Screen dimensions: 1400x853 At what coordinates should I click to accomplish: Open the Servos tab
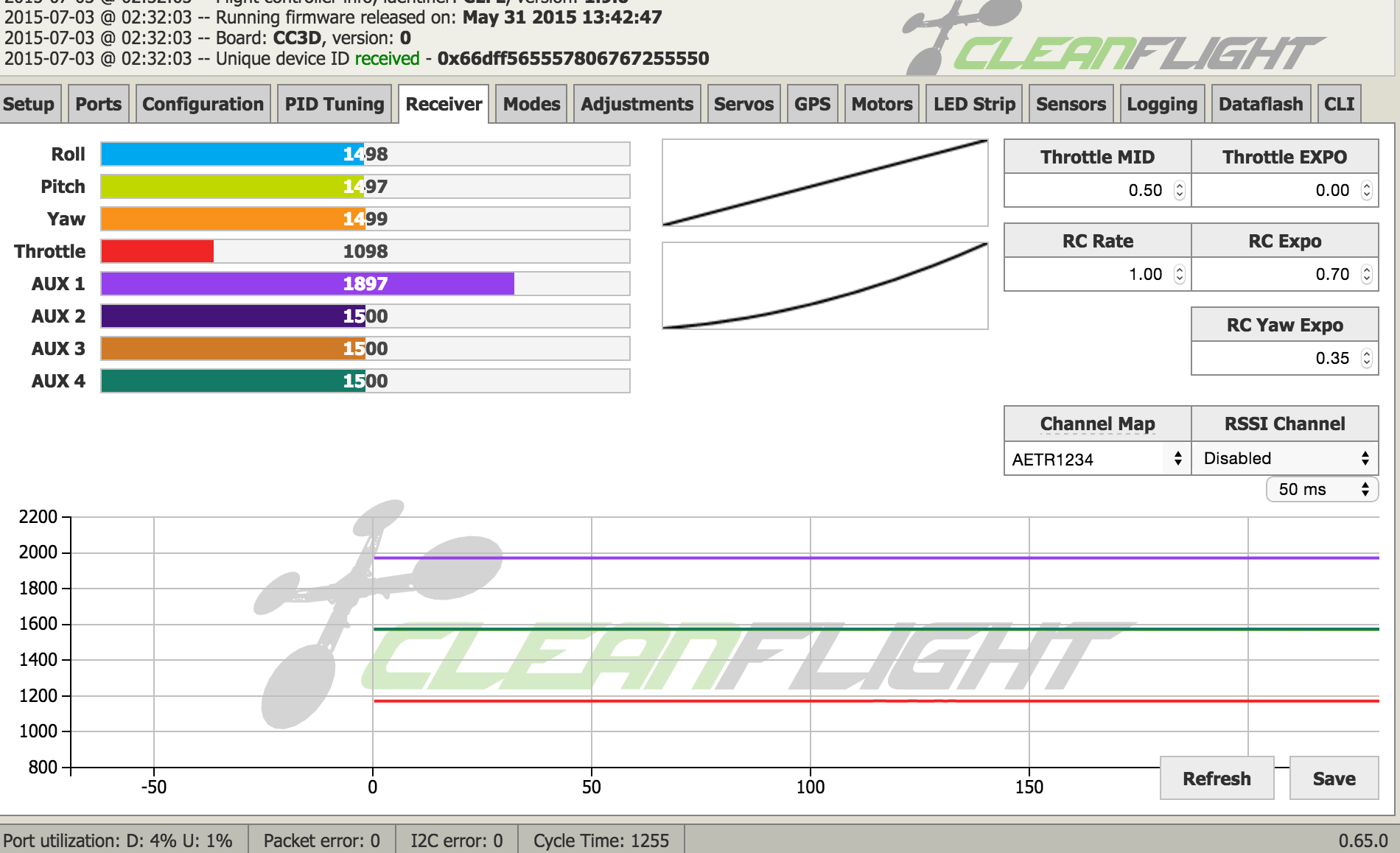click(743, 104)
